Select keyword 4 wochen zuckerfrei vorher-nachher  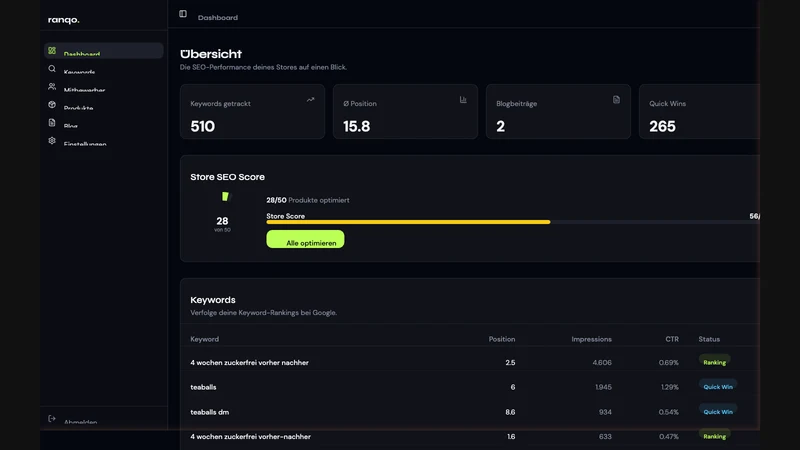[x=251, y=437]
